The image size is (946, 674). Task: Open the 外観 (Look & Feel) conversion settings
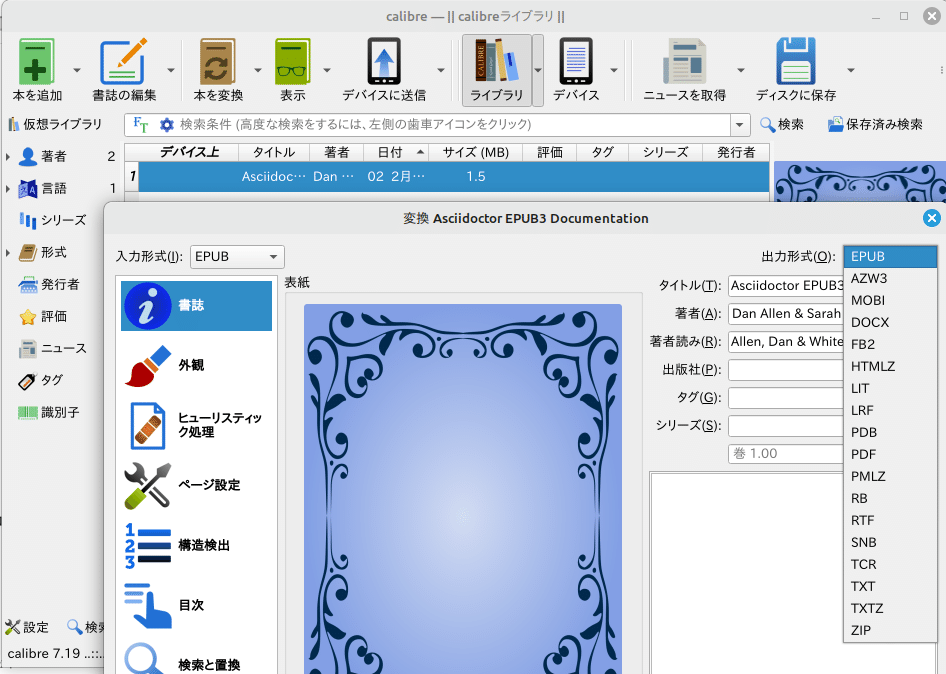195,366
